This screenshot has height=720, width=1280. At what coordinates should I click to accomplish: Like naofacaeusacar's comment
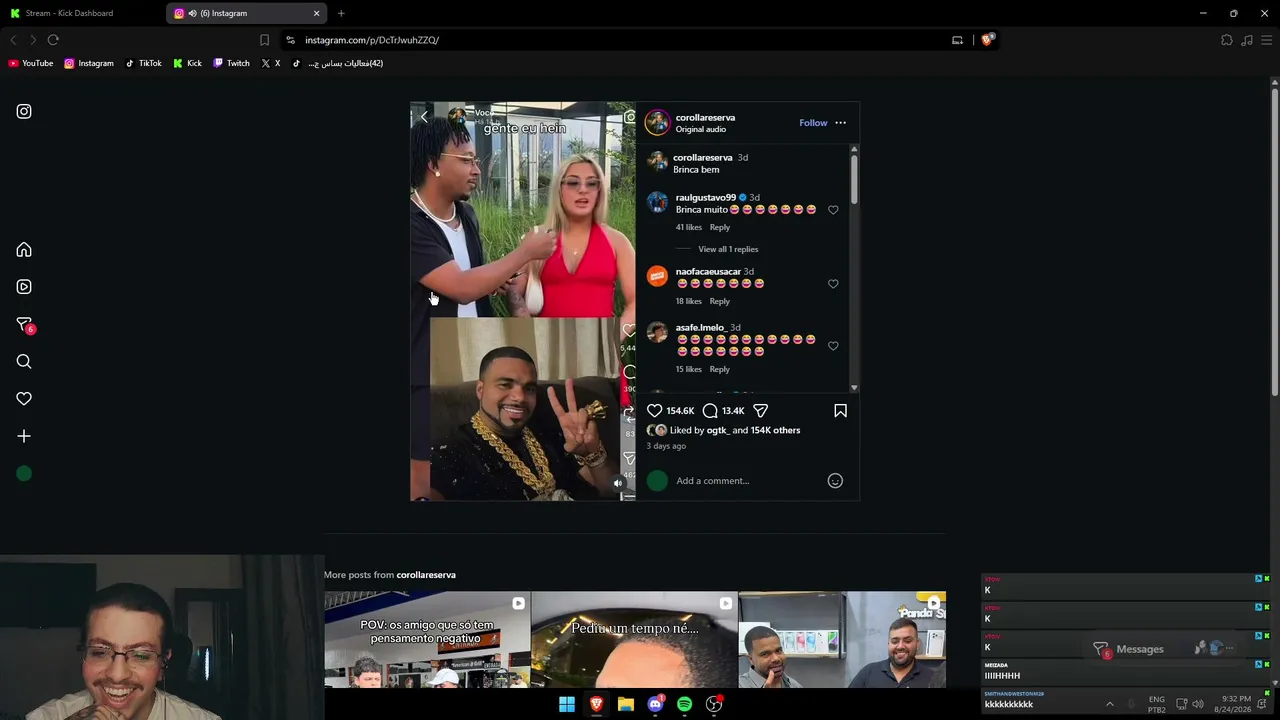point(833,284)
